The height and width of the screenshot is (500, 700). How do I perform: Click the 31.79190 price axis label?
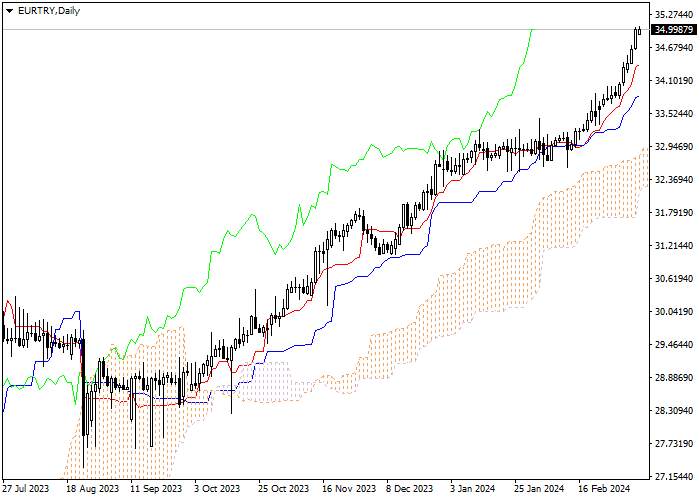click(674, 213)
